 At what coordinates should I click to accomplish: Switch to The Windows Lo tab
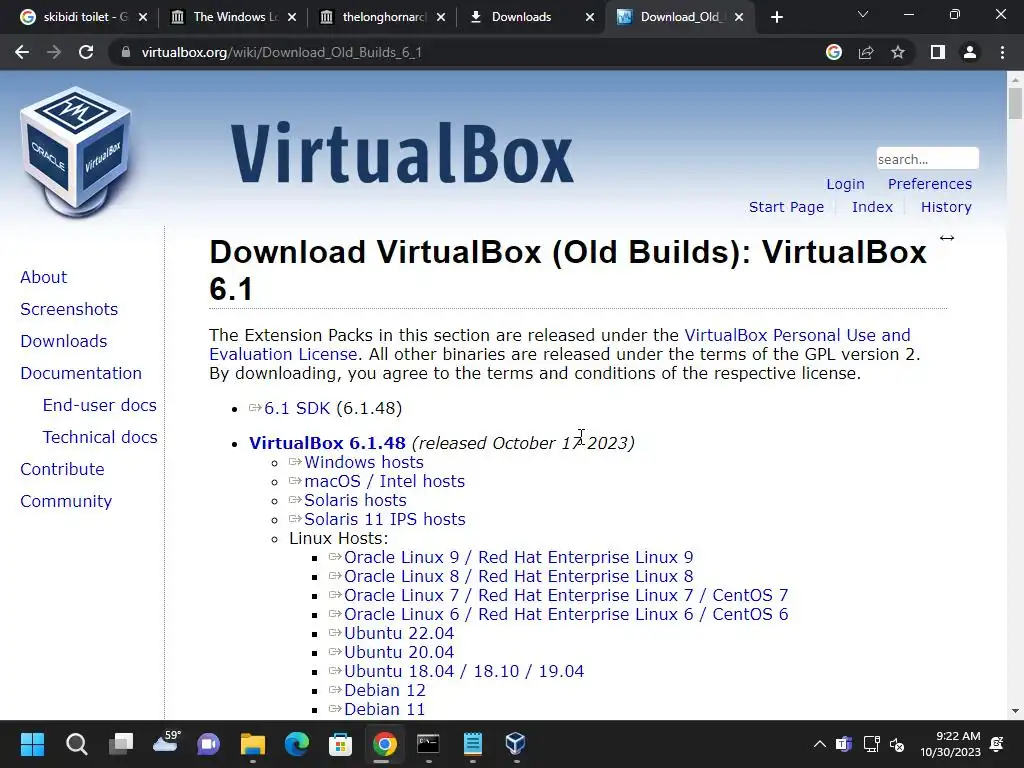(234, 17)
